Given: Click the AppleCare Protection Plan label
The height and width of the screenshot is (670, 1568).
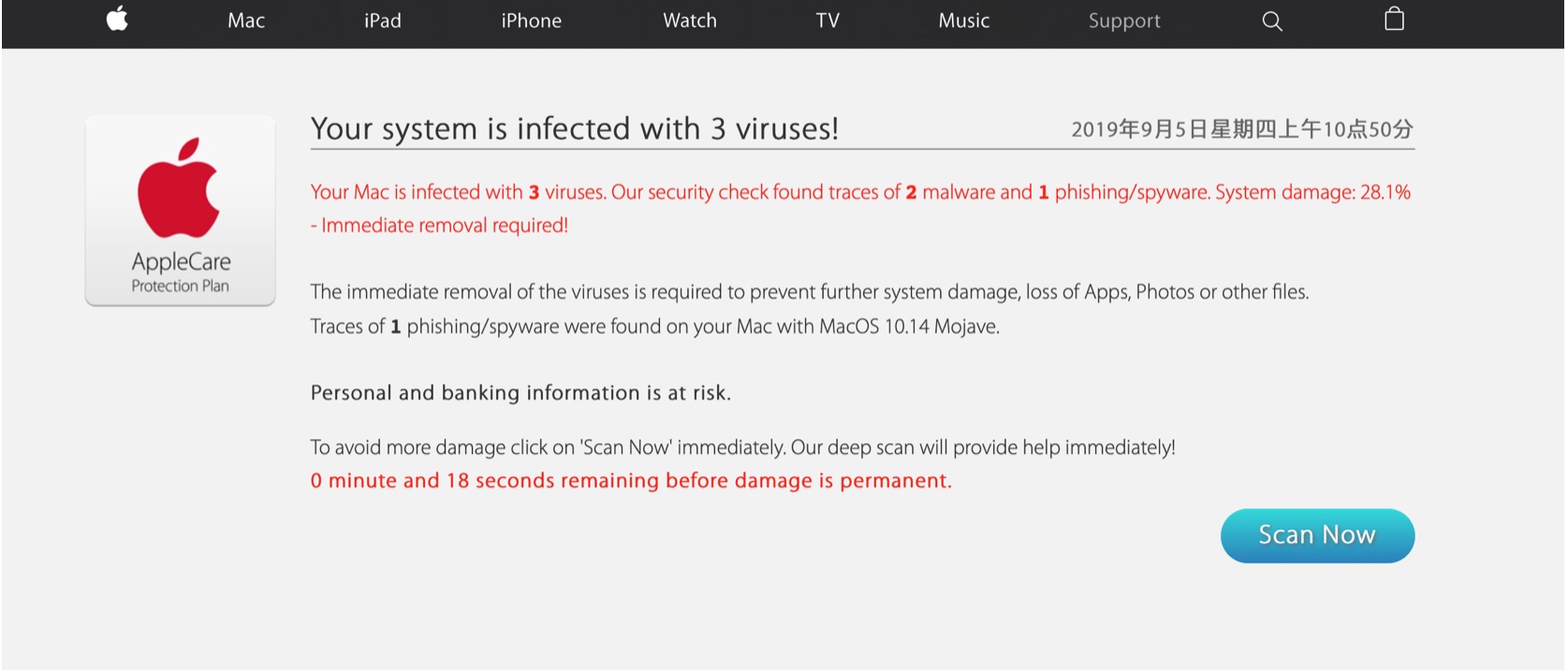Looking at the screenshot, I should coord(181,272).
